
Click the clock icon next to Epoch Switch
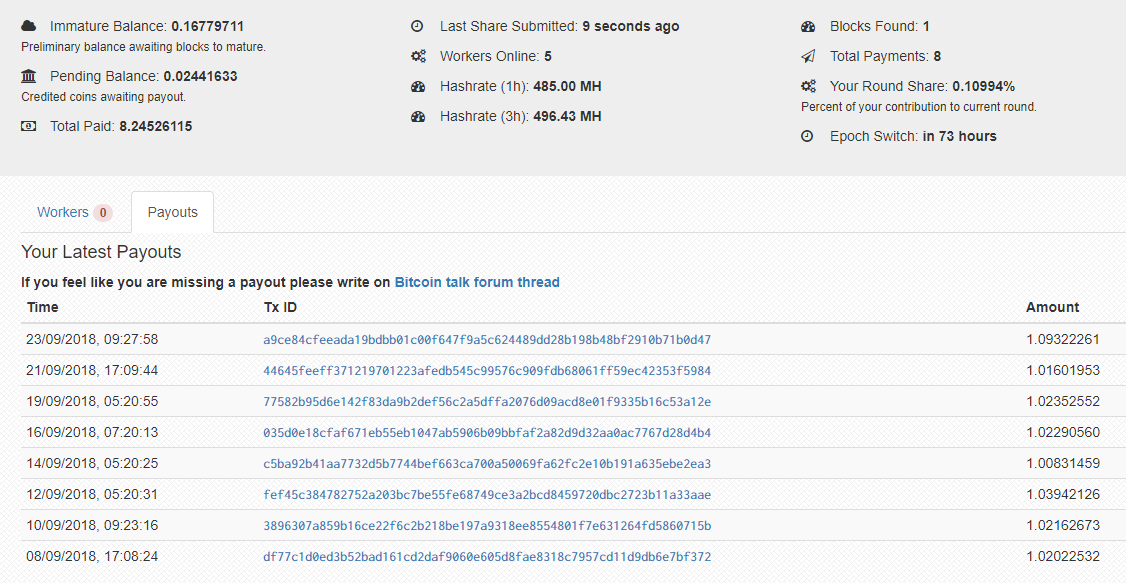click(807, 136)
